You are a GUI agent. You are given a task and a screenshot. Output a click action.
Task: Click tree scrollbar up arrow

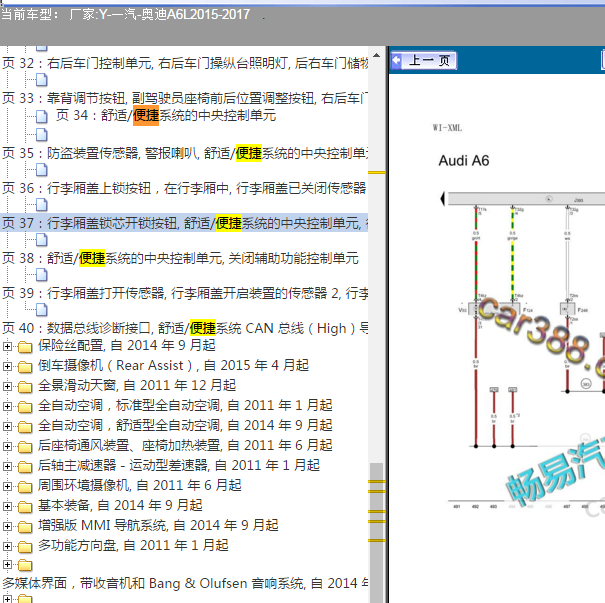(377, 55)
